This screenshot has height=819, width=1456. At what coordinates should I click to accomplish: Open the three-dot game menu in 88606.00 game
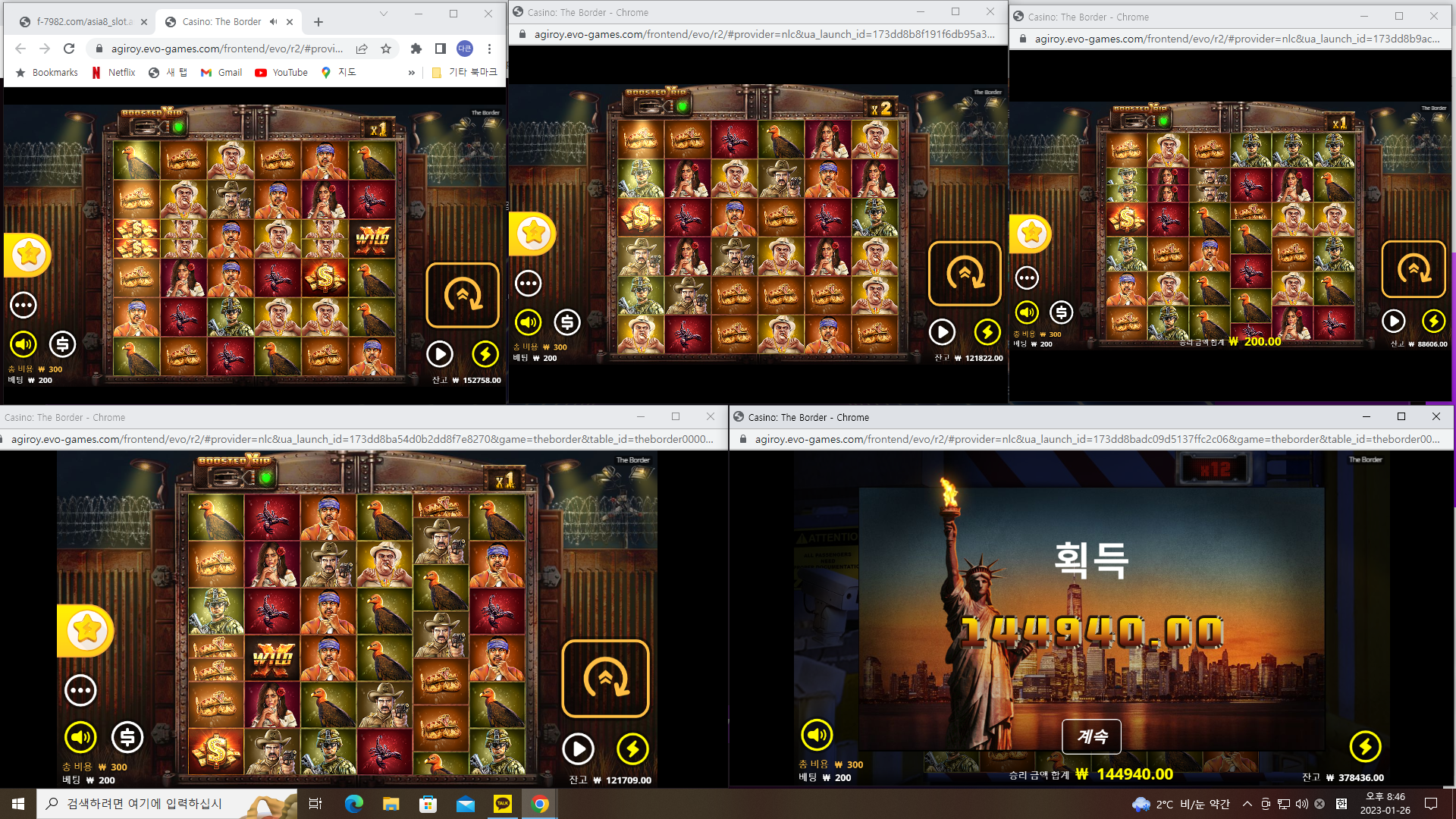(1027, 278)
